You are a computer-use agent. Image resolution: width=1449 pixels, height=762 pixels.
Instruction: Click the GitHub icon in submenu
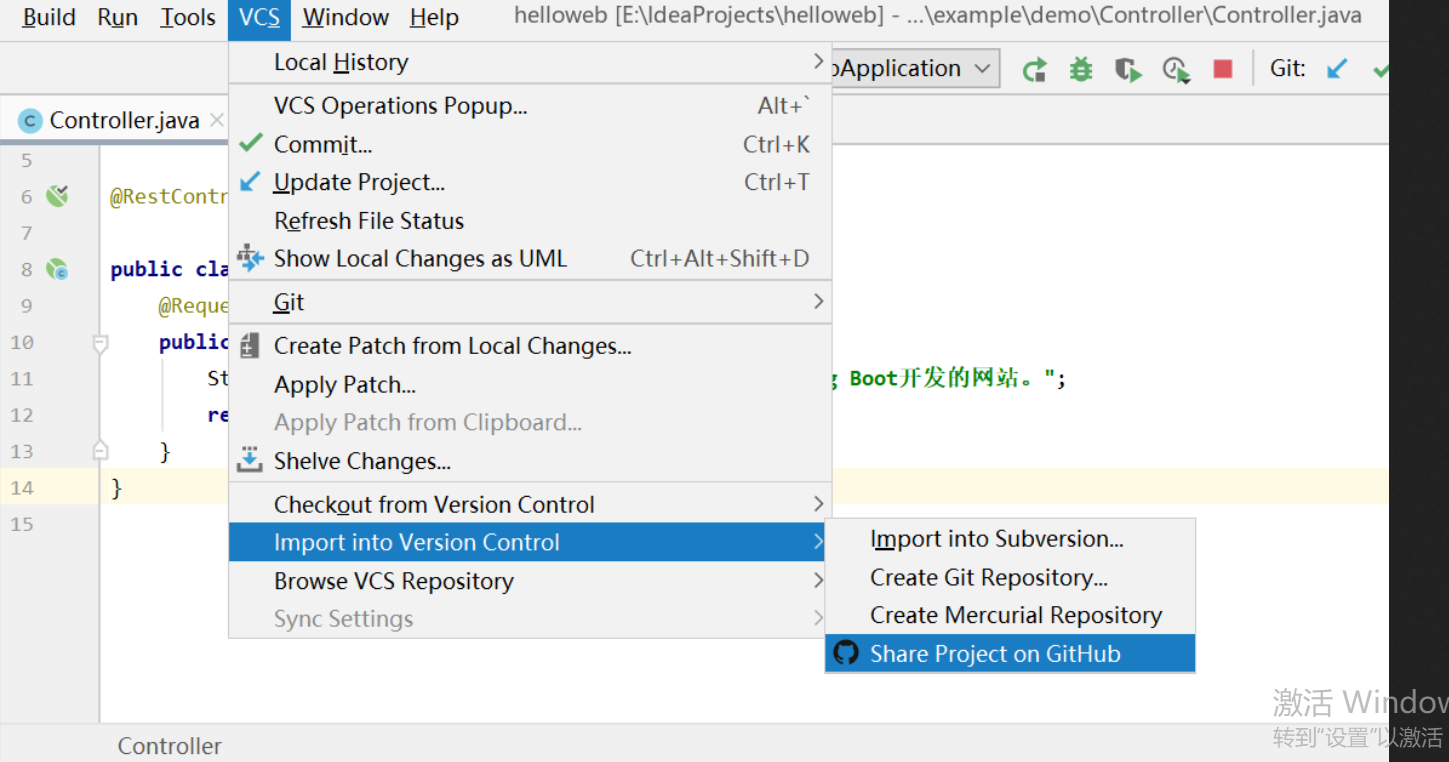coord(846,653)
